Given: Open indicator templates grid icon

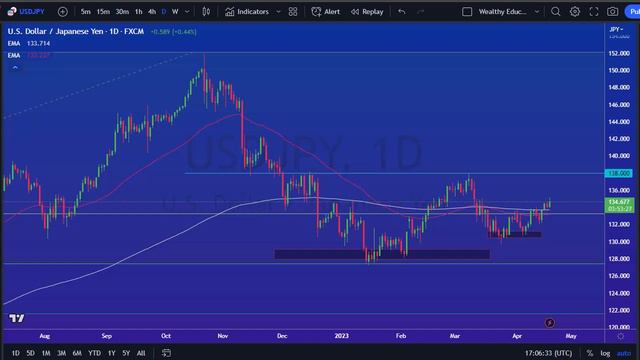Looking at the screenshot, I should [293, 12].
